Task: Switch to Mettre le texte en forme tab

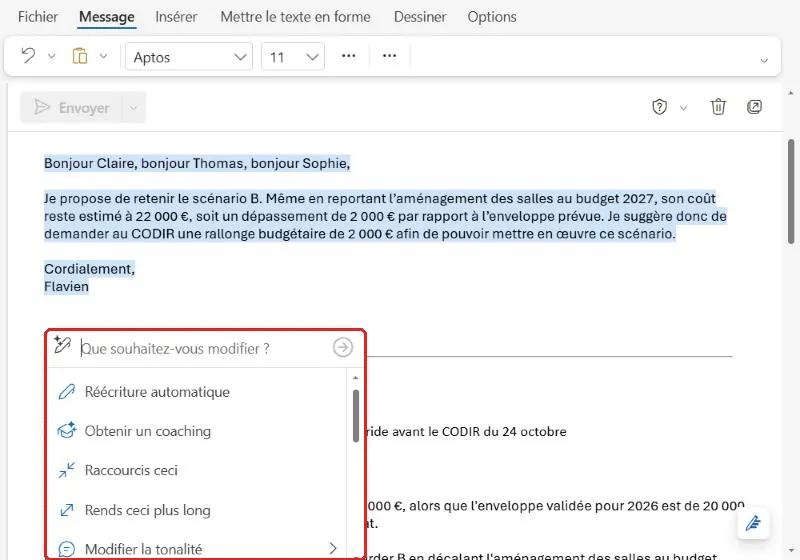Action: [x=295, y=17]
